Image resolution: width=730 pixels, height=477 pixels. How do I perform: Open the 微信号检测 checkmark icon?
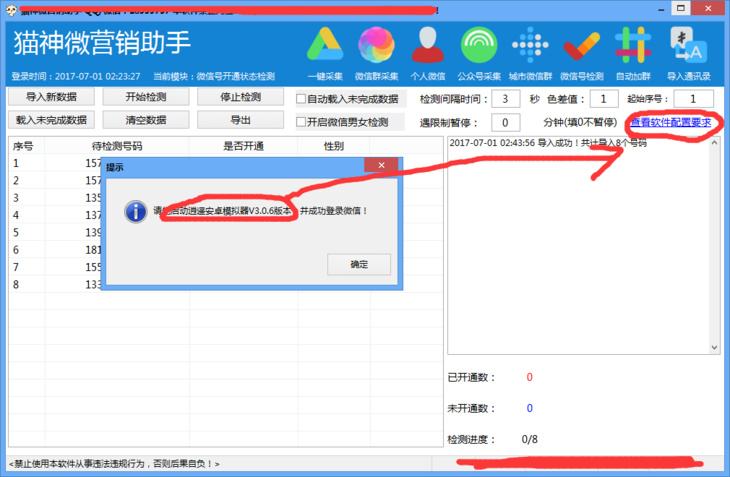click(581, 46)
